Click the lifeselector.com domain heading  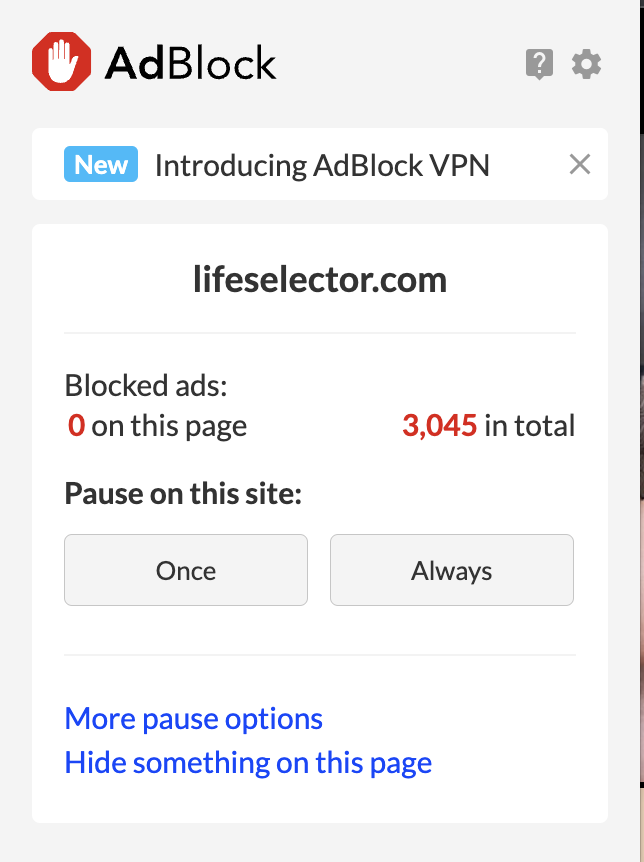coord(320,280)
